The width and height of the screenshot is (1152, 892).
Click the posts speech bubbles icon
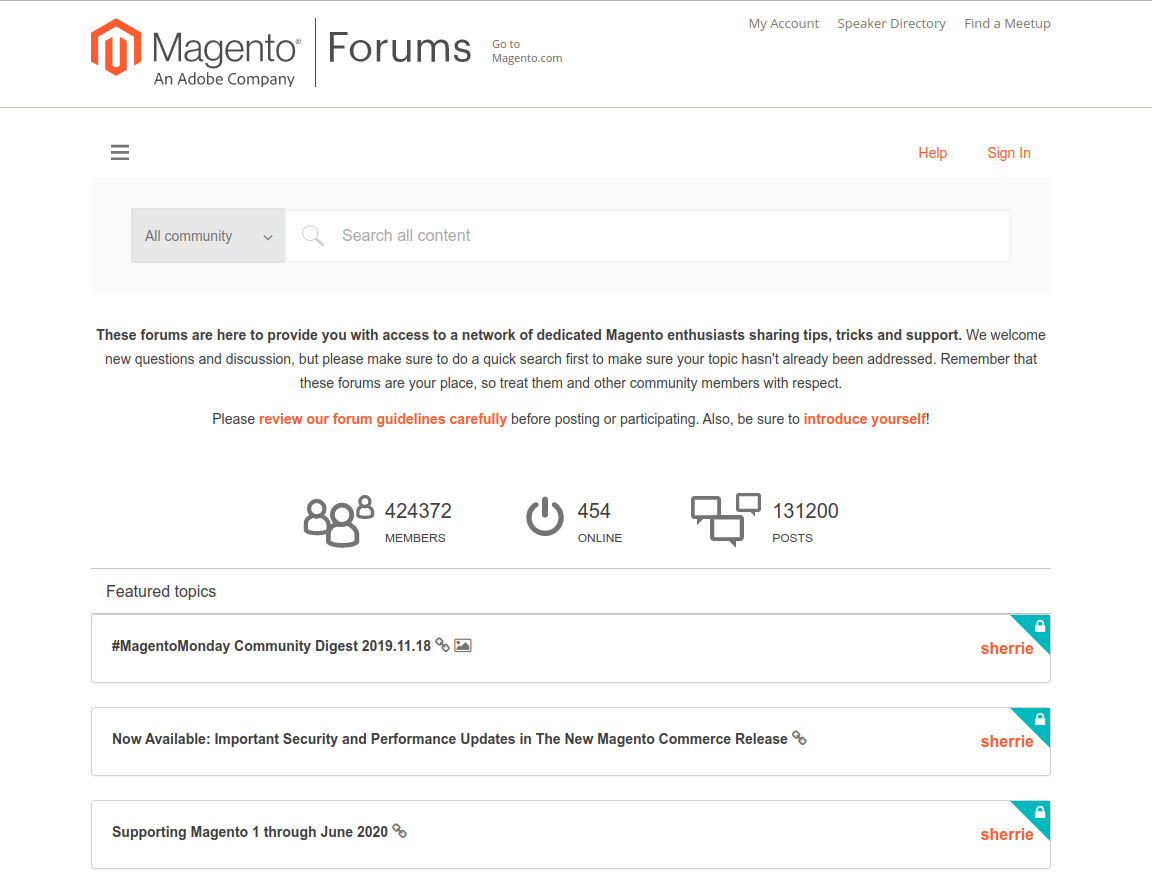(x=725, y=519)
